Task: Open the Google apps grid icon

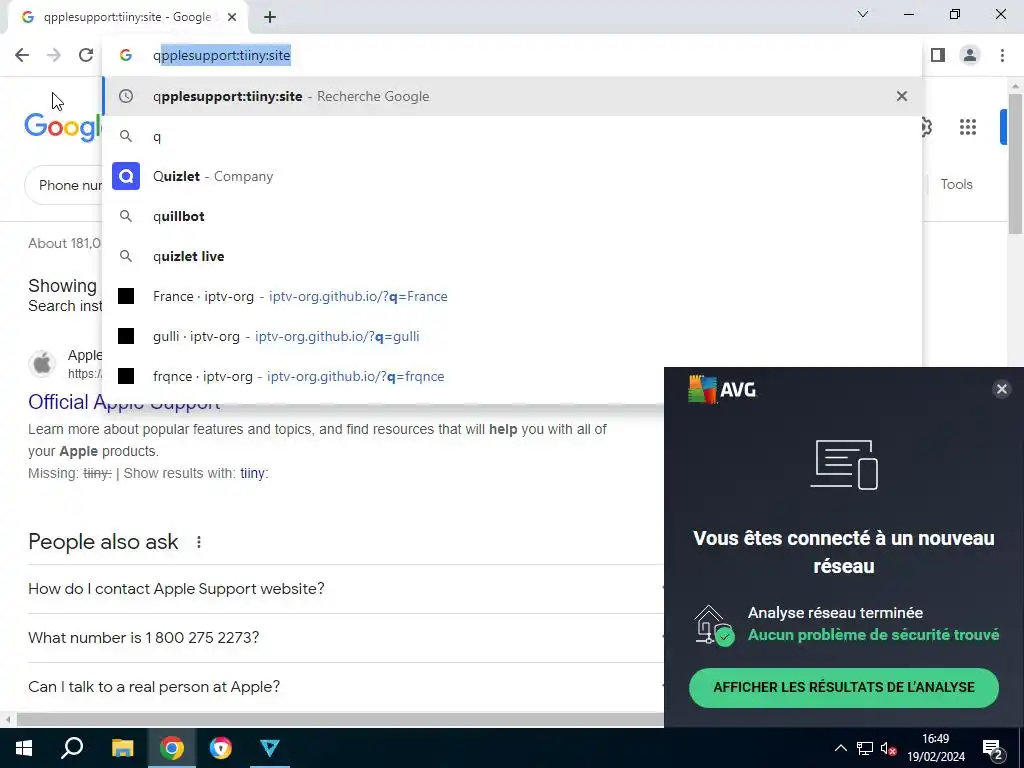Action: pos(968,127)
